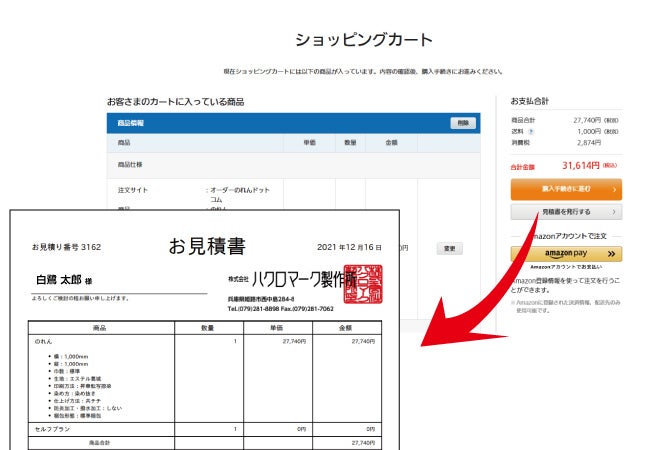Screen dimensions: 650x450
Task: Click the 注文サイト label in cart
Action: click(x=133, y=190)
